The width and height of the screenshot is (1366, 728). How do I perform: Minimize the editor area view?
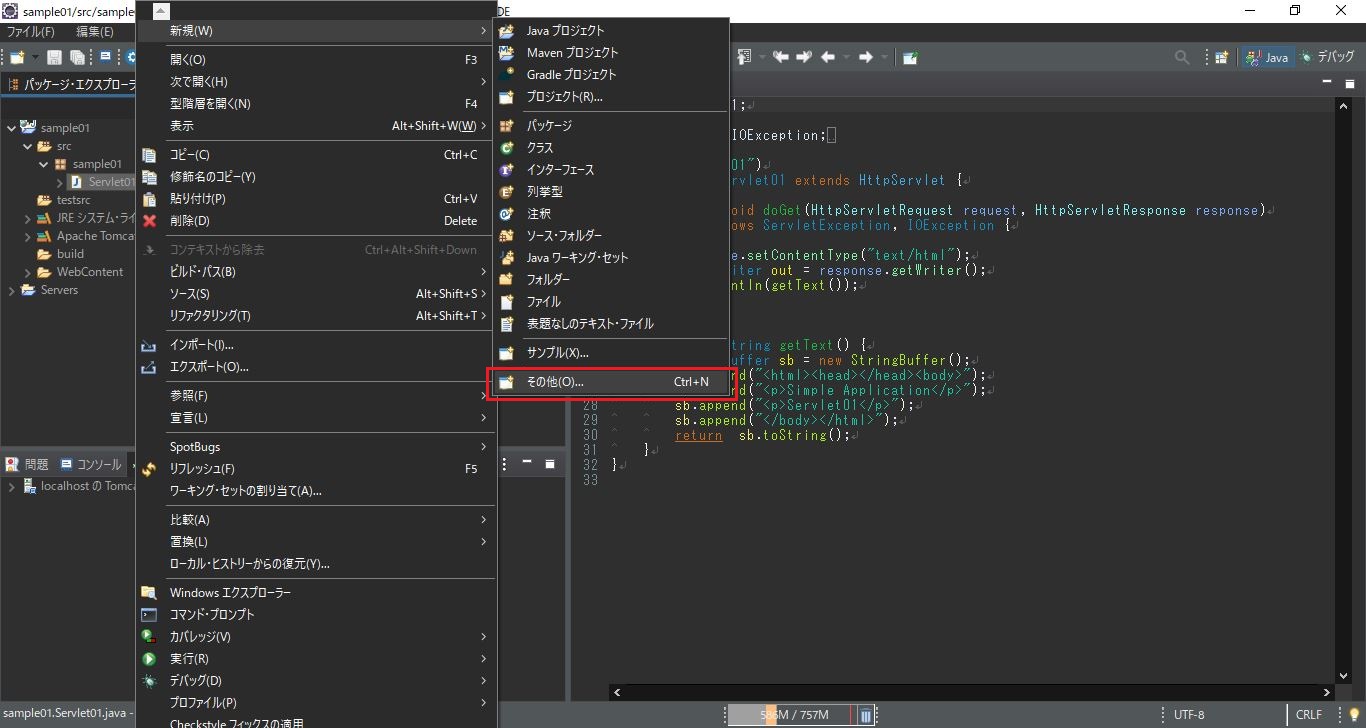1326,83
